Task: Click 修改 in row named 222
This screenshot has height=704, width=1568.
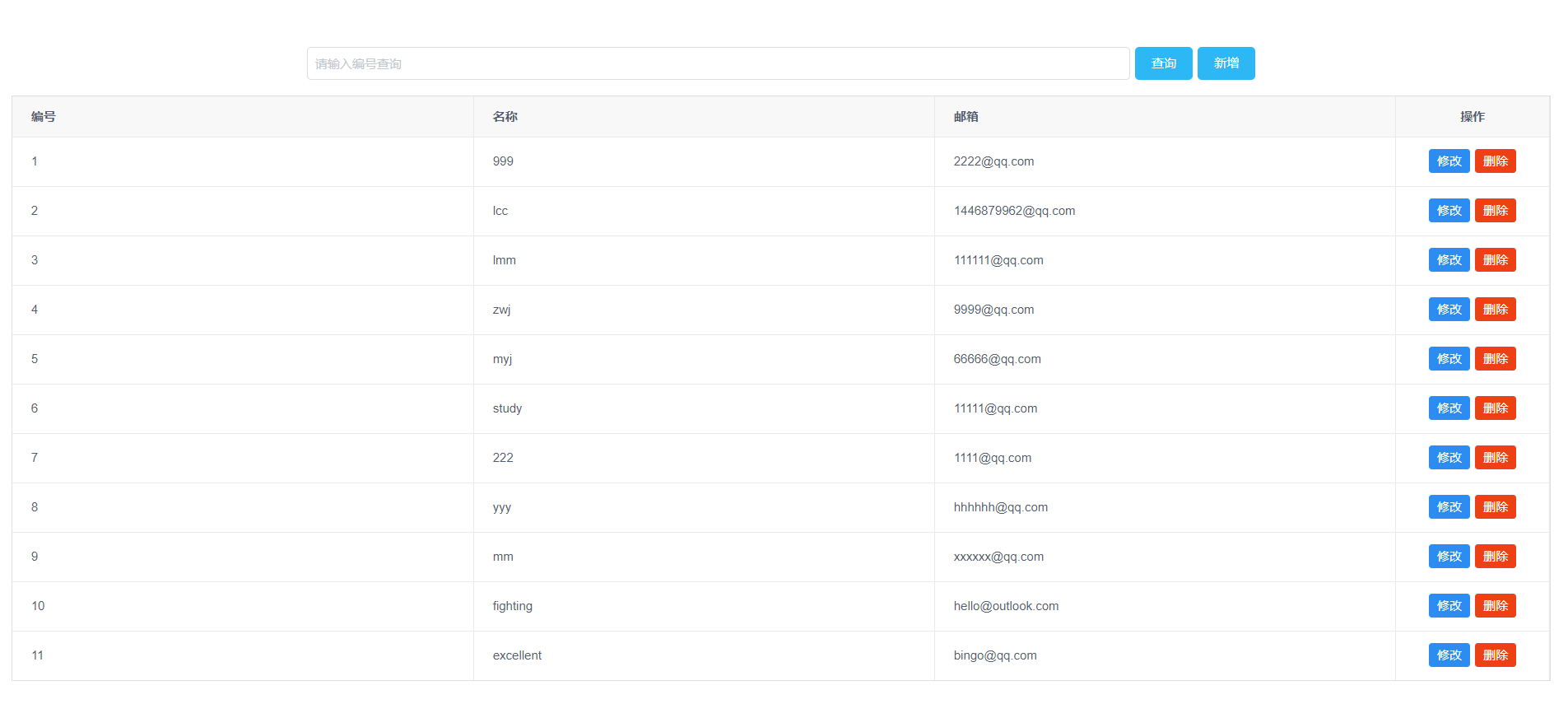Action: click(x=1449, y=458)
